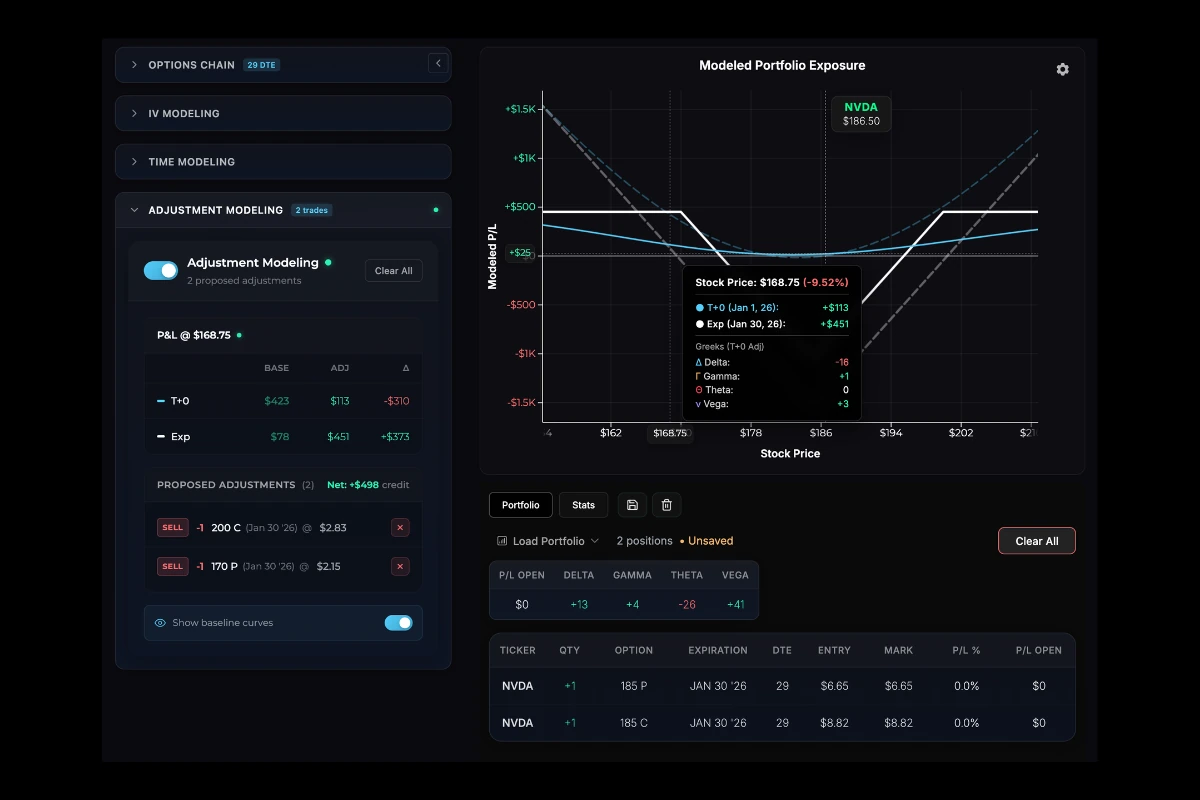Screen dimensions: 1200x800
Task: Switch to the Stats tab
Action: [x=583, y=505]
